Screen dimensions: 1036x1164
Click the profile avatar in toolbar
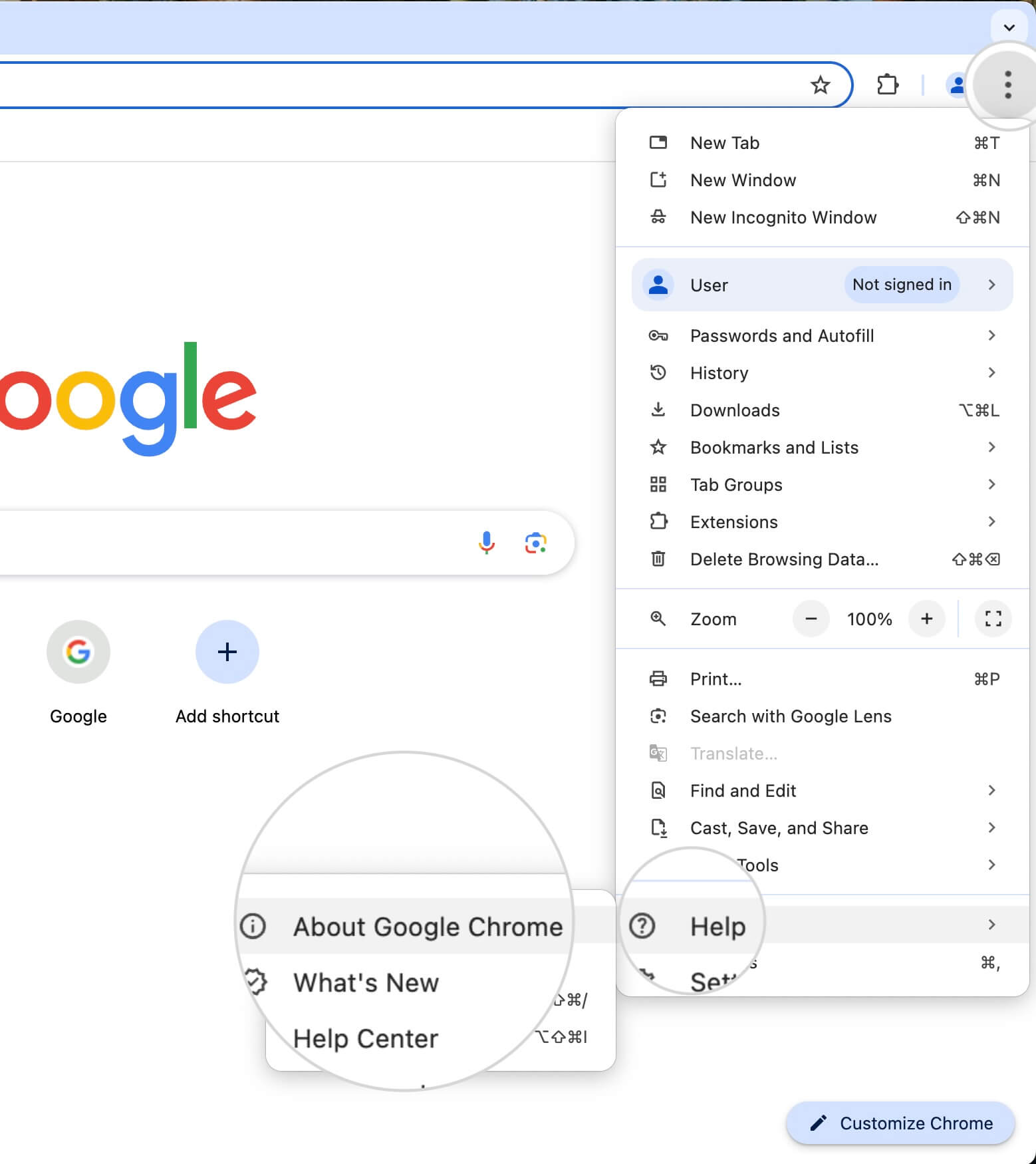(x=957, y=84)
